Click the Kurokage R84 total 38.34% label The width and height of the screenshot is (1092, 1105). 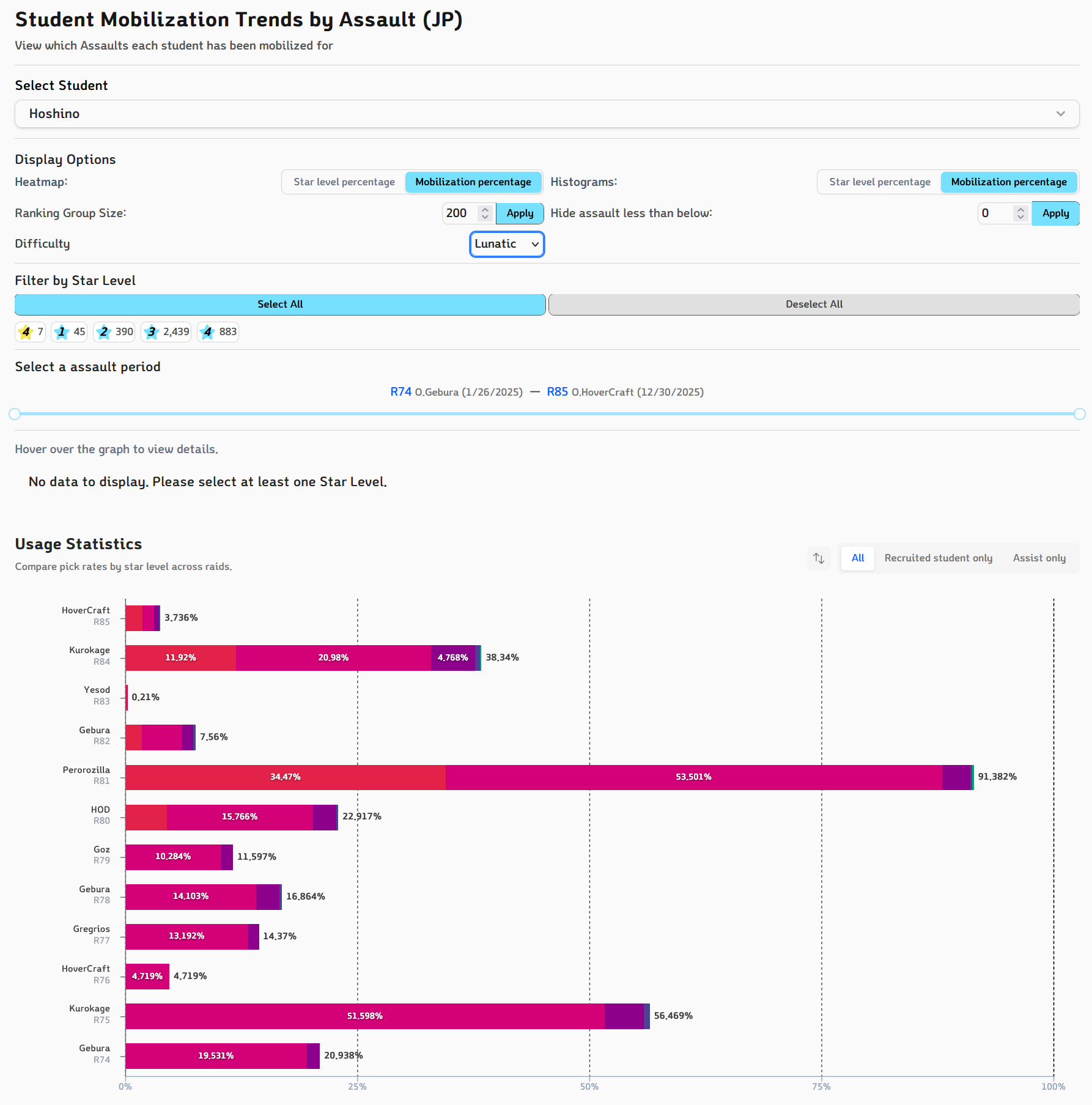502,657
